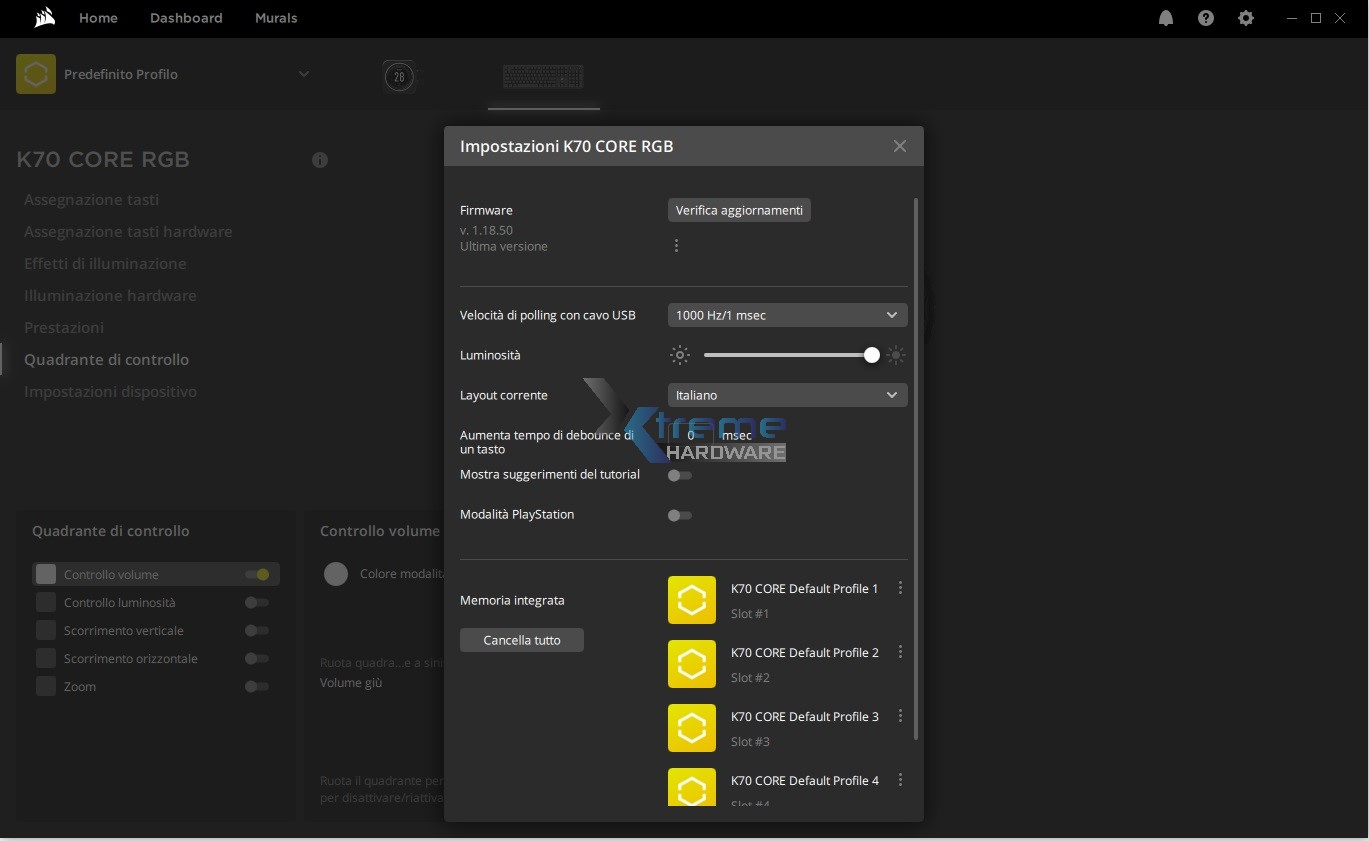Click the notifications bell icon
This screenshot has height=841, width=1369.
click(x=1165, y=18)
